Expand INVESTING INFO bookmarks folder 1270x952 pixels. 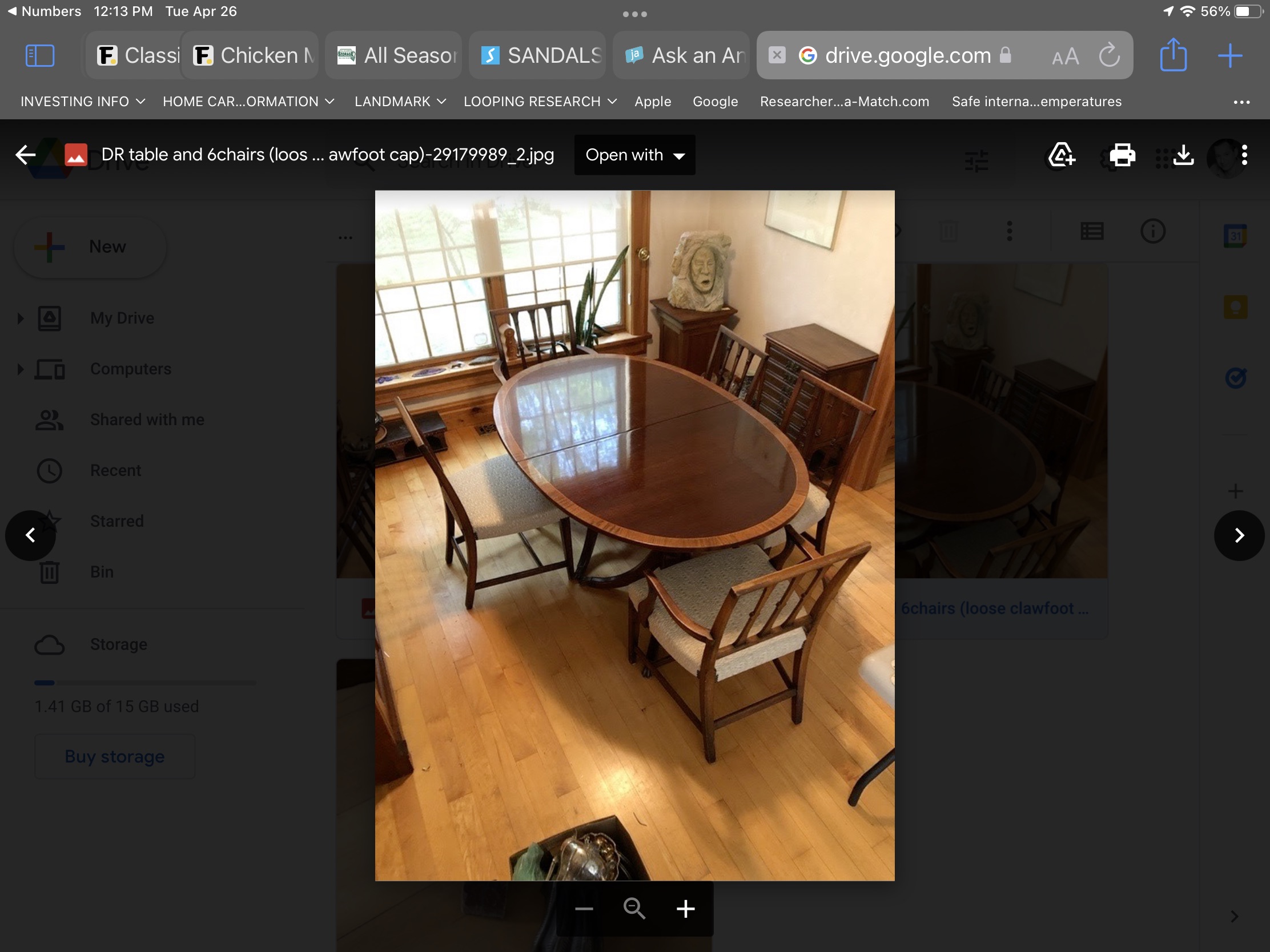click(x=82, y=102)
